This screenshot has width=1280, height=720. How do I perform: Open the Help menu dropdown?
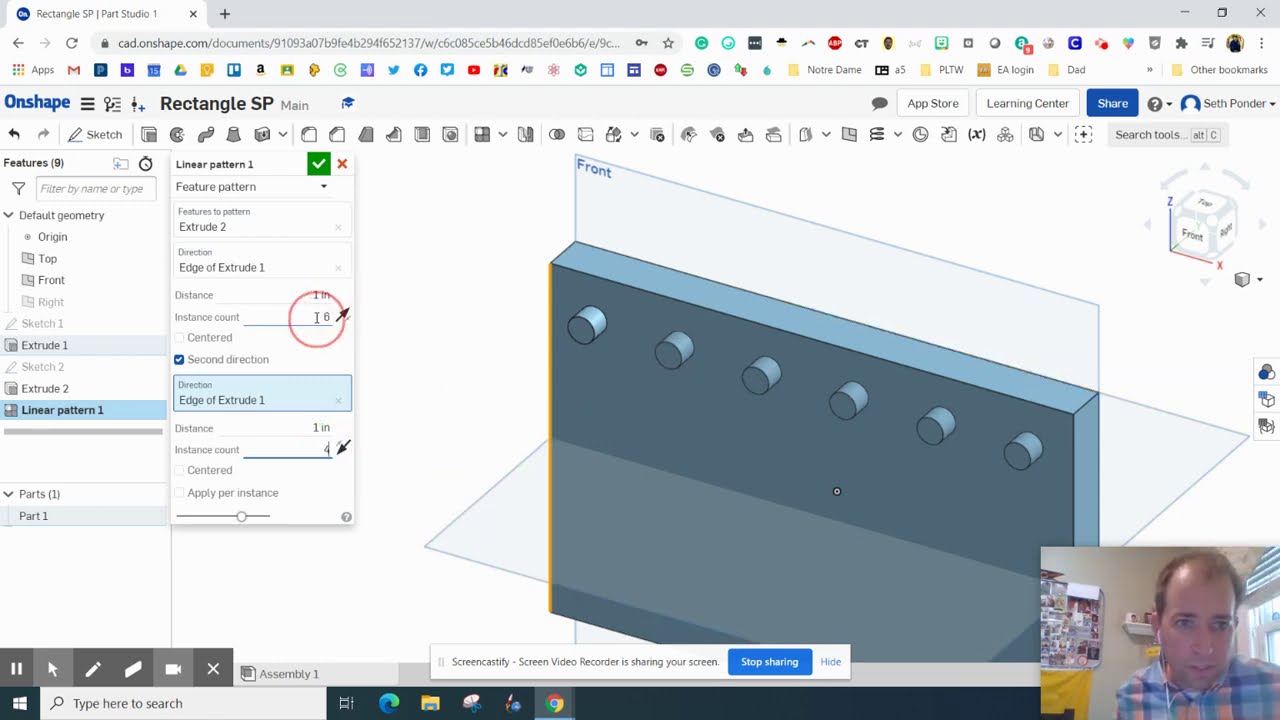tap(1160, 104)
